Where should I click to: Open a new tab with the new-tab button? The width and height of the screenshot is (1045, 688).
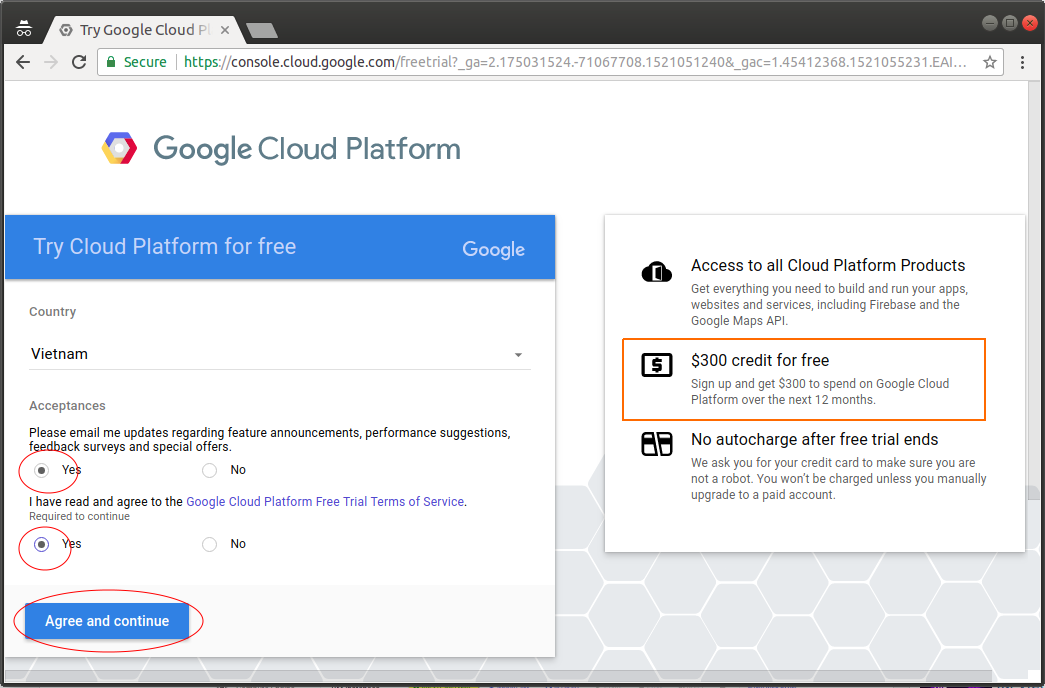[262, 30]
